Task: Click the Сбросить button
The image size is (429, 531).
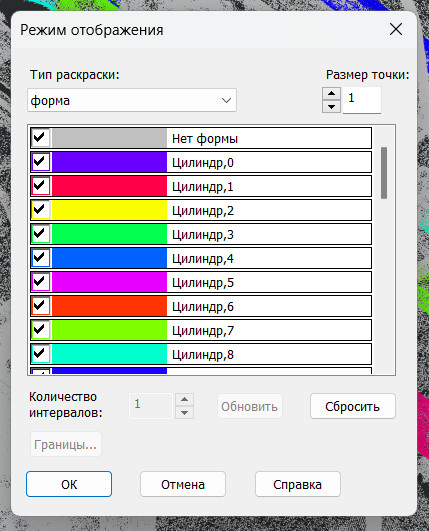Action: 352,406
